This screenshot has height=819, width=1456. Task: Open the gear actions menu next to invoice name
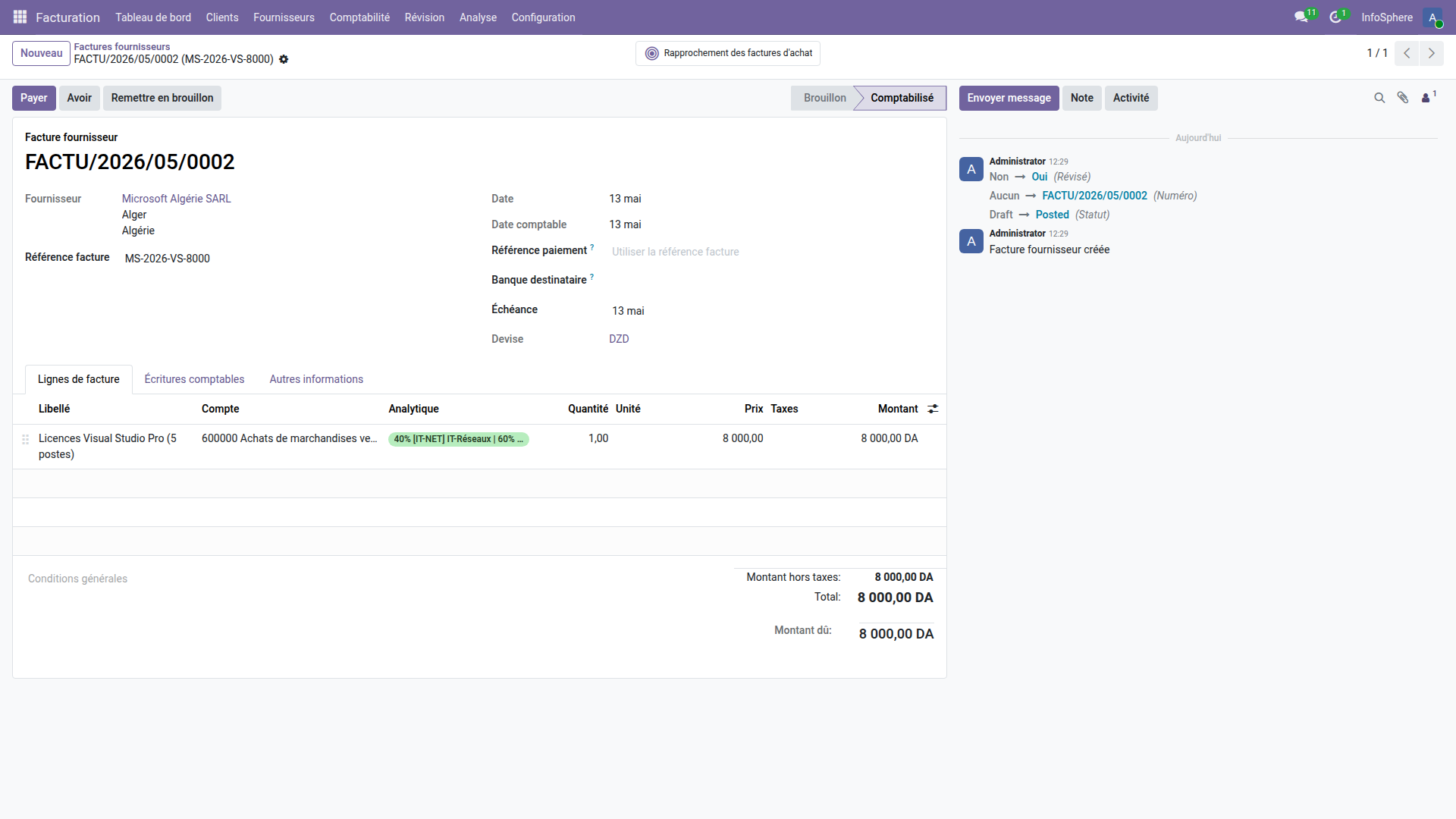click(x=284, y=59)
